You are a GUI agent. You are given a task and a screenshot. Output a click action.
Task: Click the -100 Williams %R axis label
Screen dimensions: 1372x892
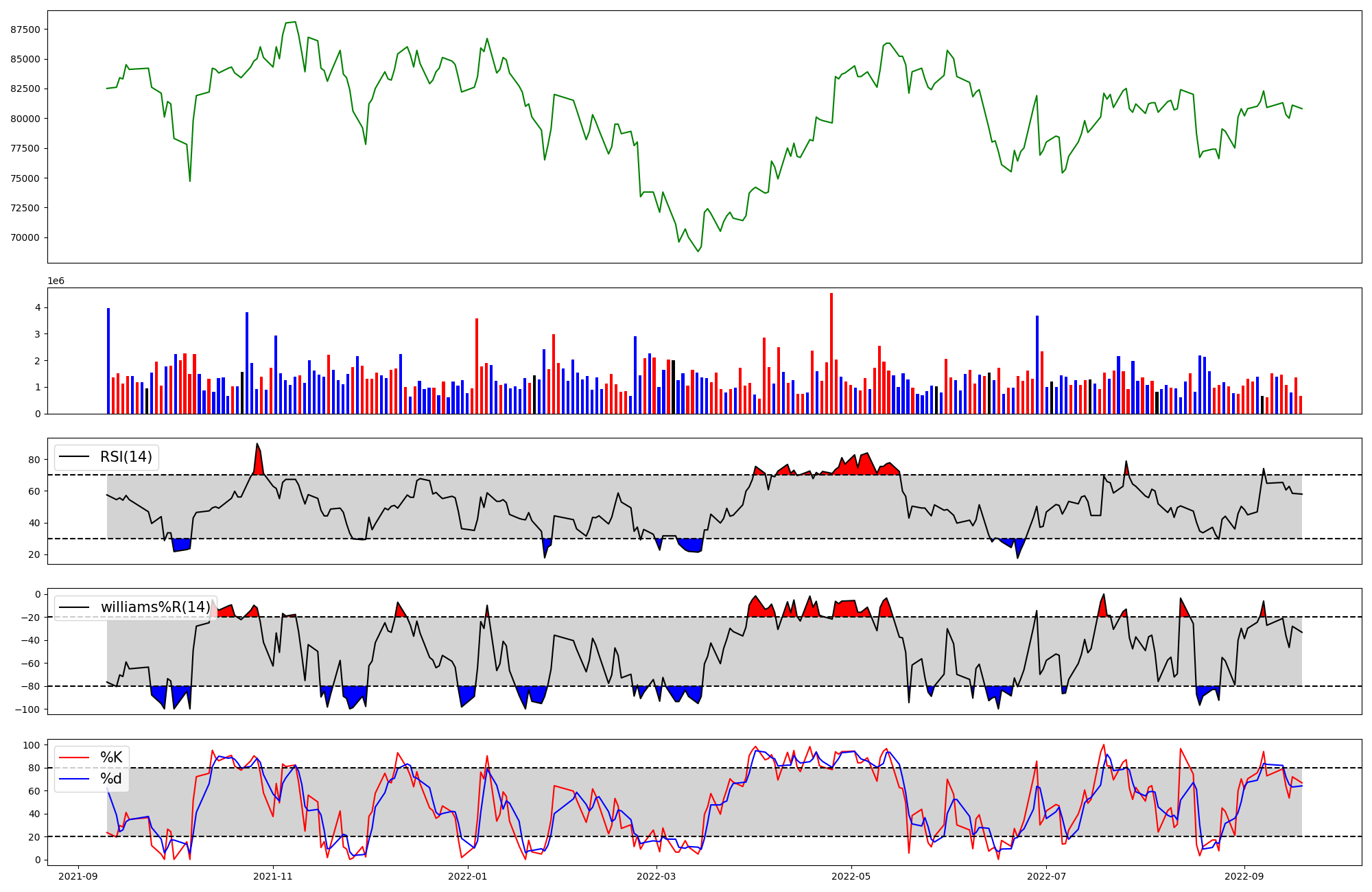point(29,709)
